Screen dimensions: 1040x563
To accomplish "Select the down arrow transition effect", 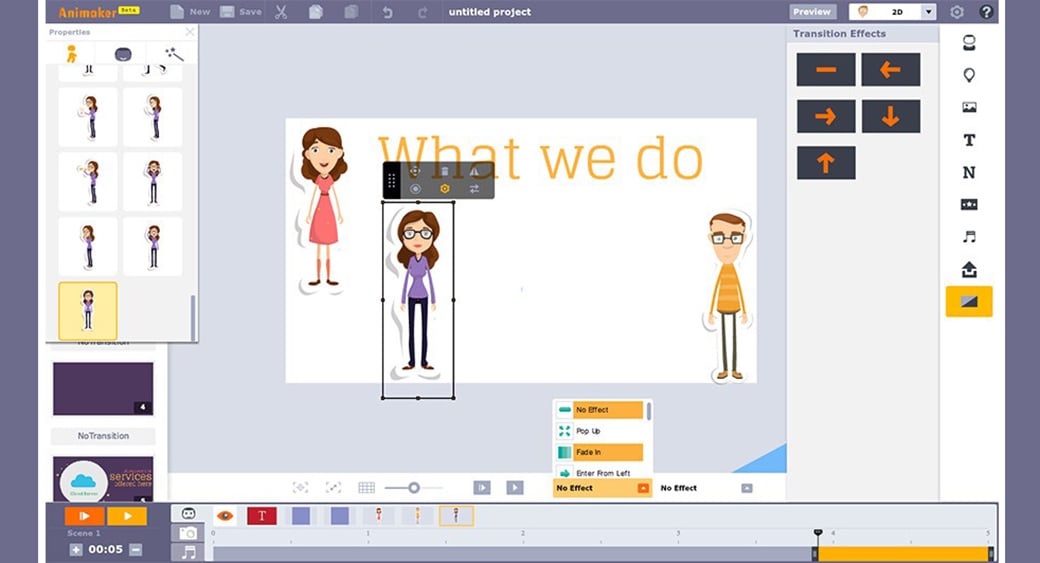I will coord(890,116).
